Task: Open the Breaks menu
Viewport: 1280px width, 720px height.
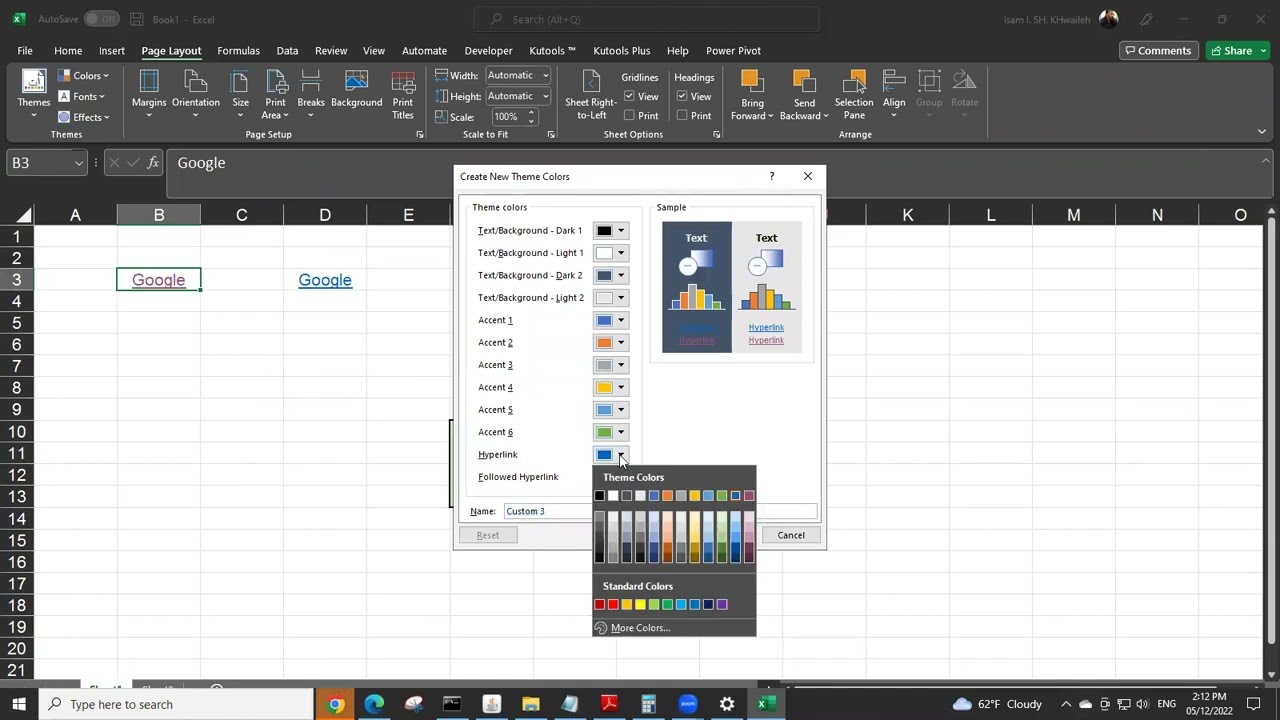Action: coord(311,95)
